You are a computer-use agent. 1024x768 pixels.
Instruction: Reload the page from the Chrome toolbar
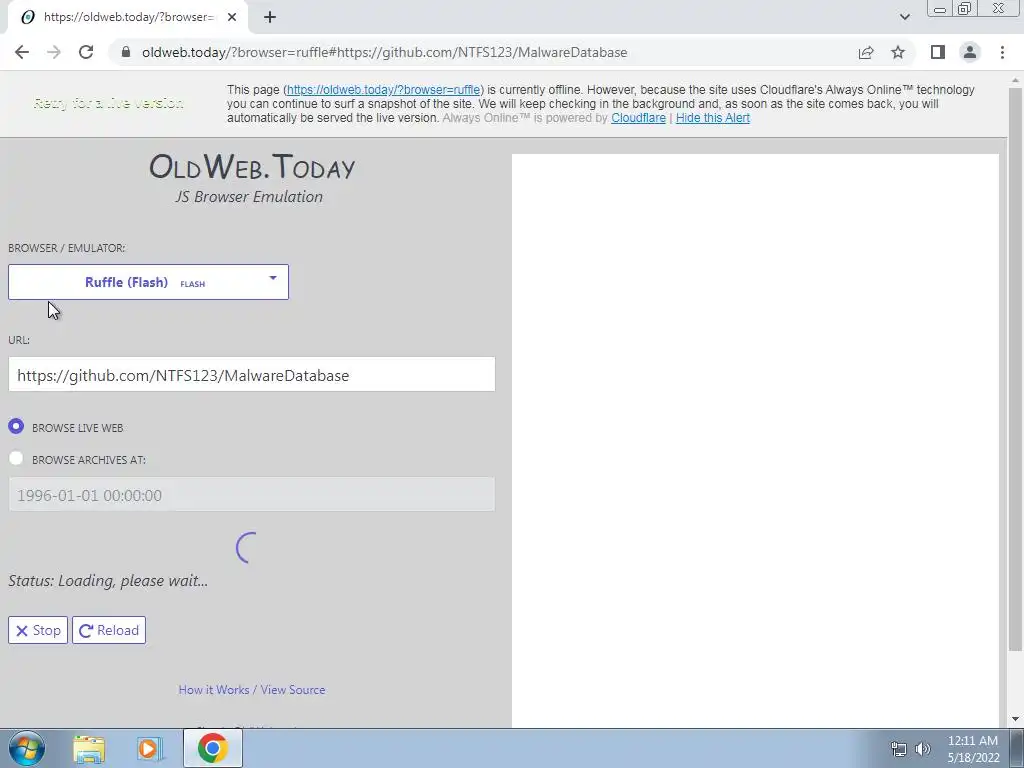(x=86, y=52)
